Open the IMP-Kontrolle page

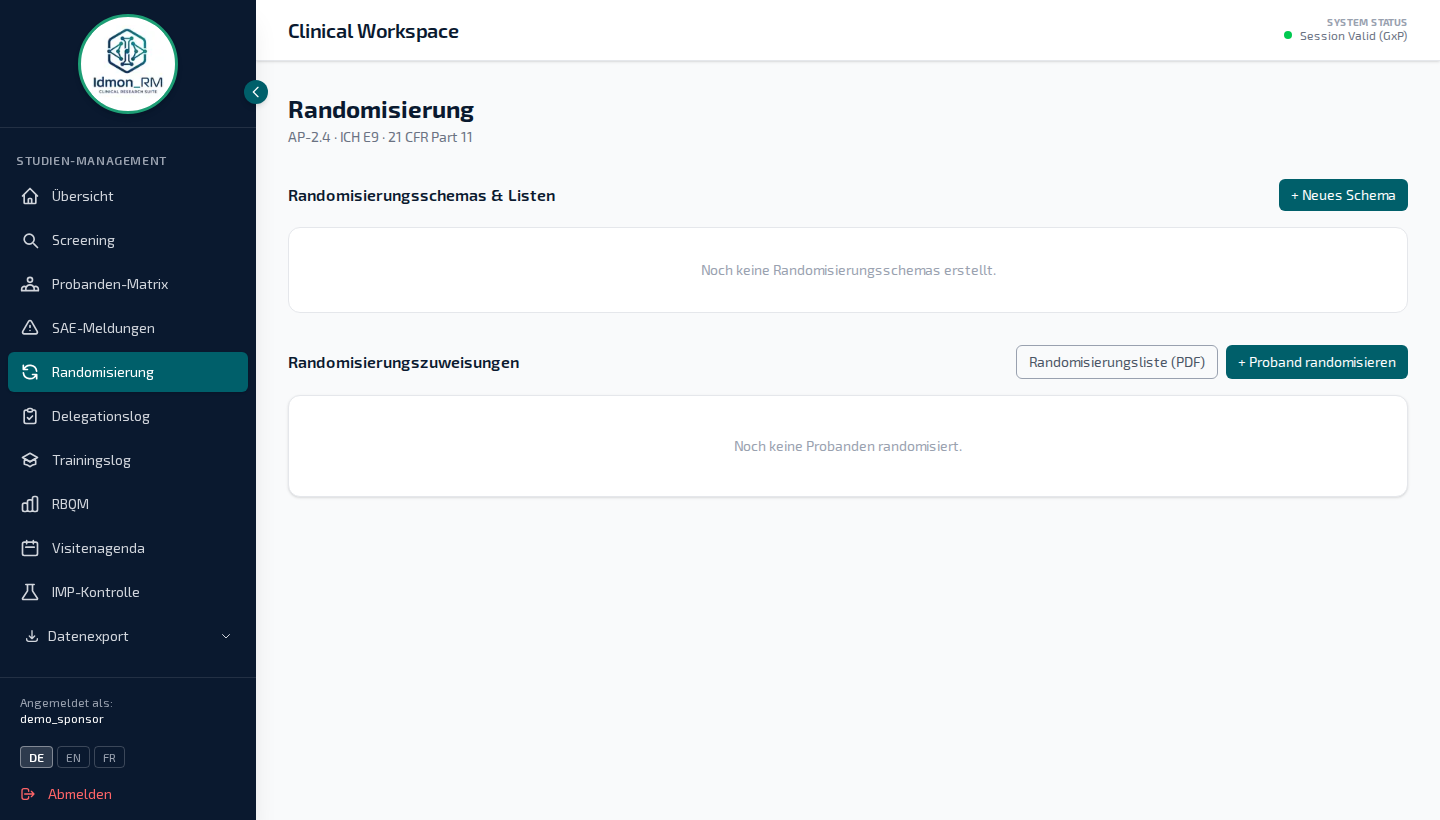(x=128, y=592)
